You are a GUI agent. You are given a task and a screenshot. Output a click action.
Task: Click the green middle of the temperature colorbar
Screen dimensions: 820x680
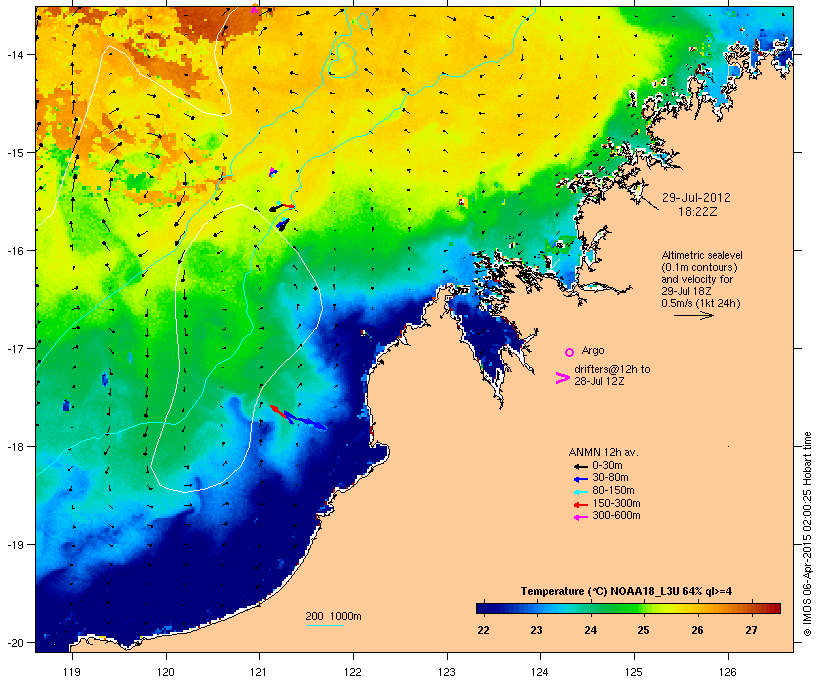point(628,608)
